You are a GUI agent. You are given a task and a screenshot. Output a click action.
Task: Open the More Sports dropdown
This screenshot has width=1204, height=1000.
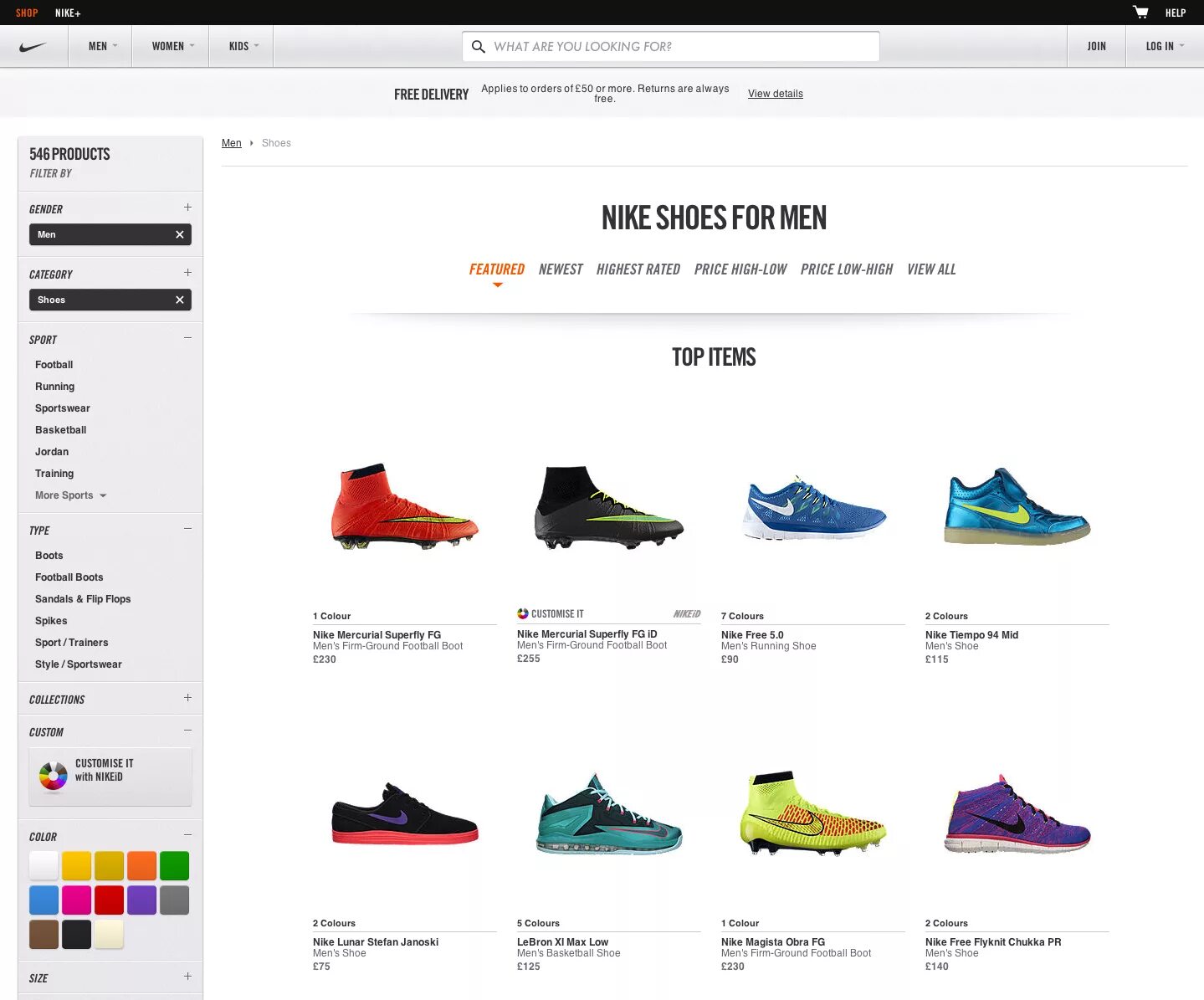70,495
